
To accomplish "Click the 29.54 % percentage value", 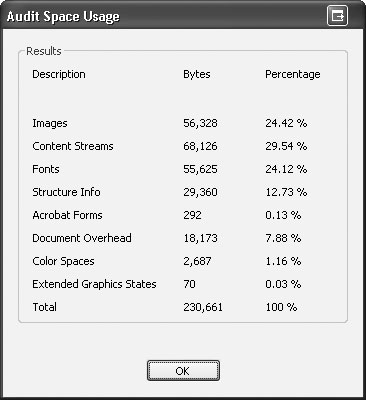I will pyautogui.click(x=286, y=146).
